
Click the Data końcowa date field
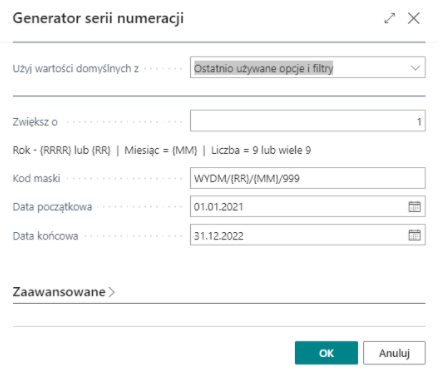308,235
